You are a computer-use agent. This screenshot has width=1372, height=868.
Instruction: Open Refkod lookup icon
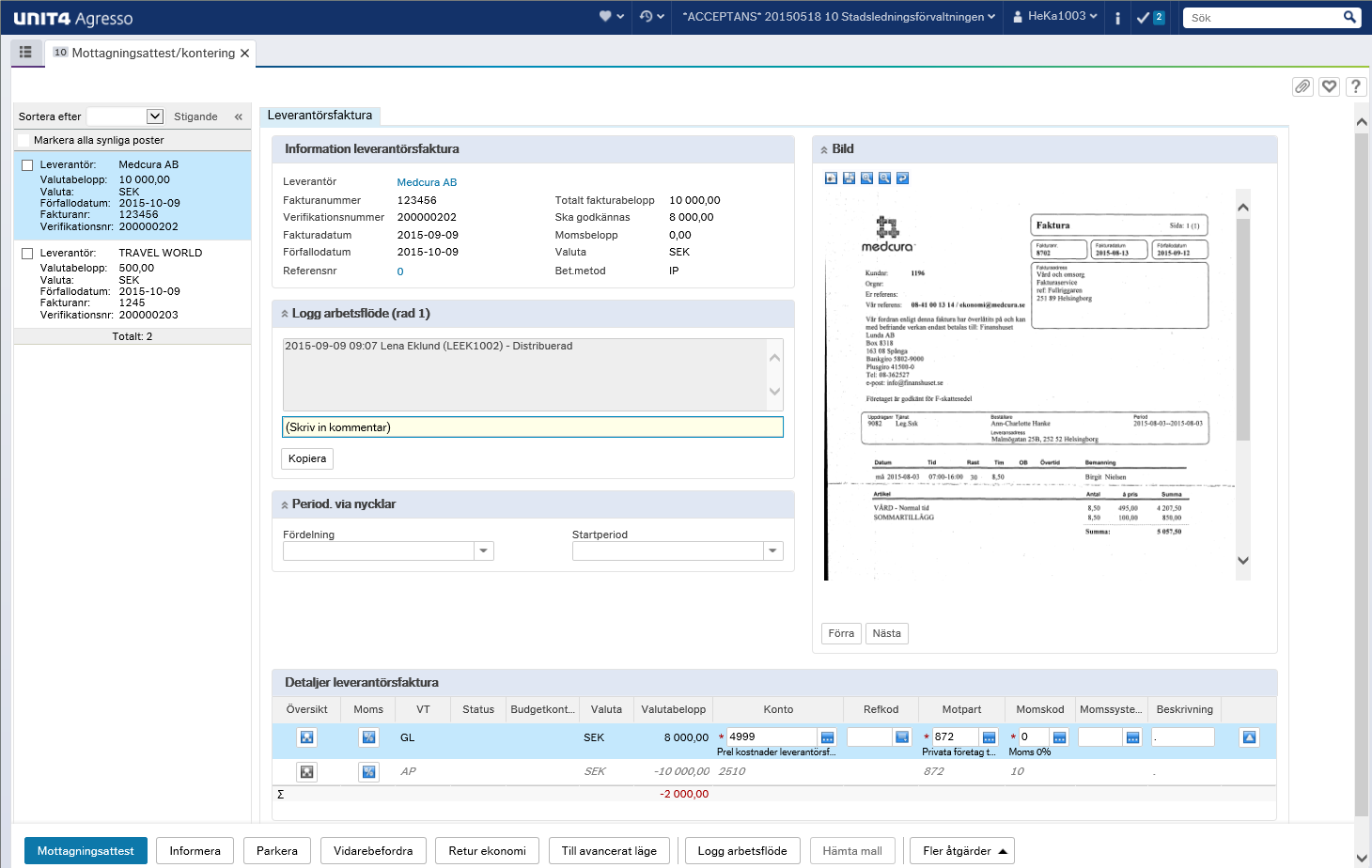tap(902, 737)
